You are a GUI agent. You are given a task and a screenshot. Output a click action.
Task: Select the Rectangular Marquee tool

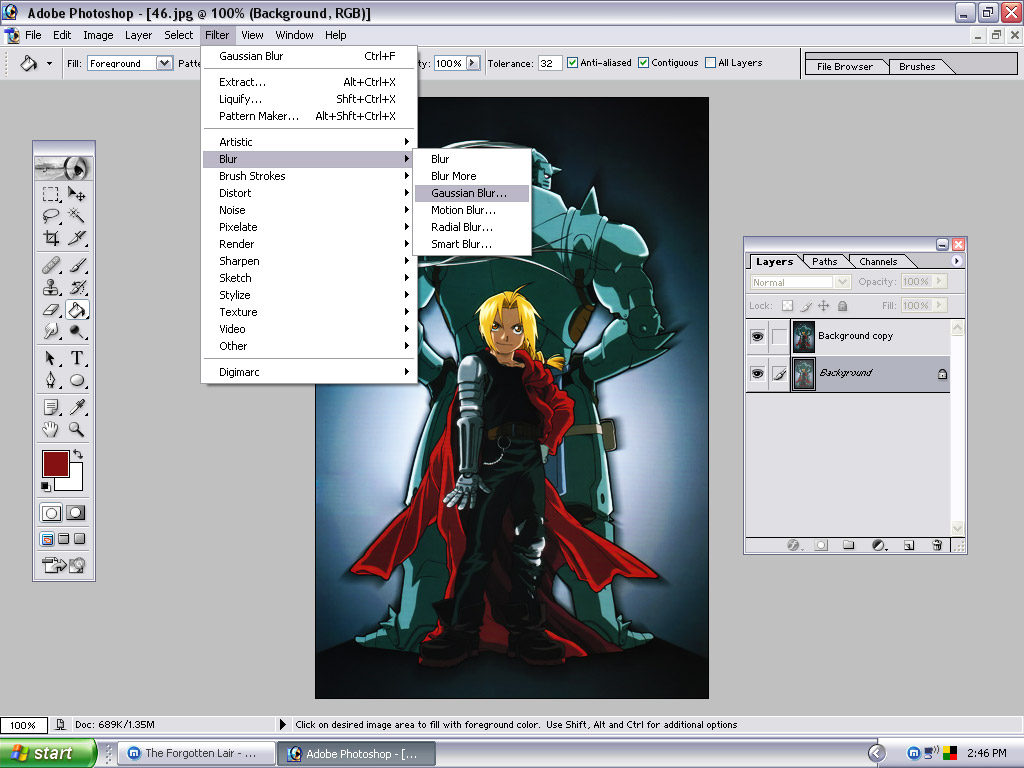[51, 194]
